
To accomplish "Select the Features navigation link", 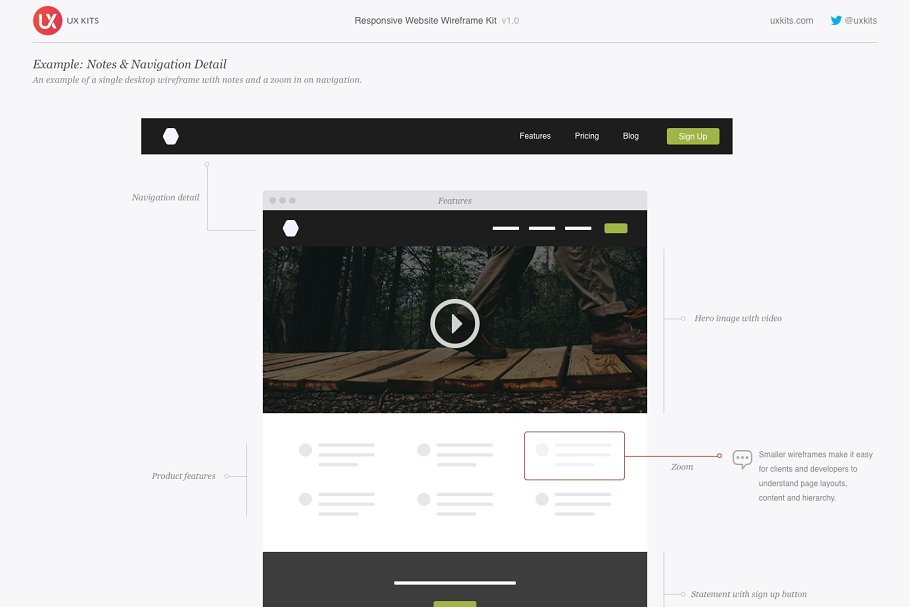I will [x=534, y=135].
